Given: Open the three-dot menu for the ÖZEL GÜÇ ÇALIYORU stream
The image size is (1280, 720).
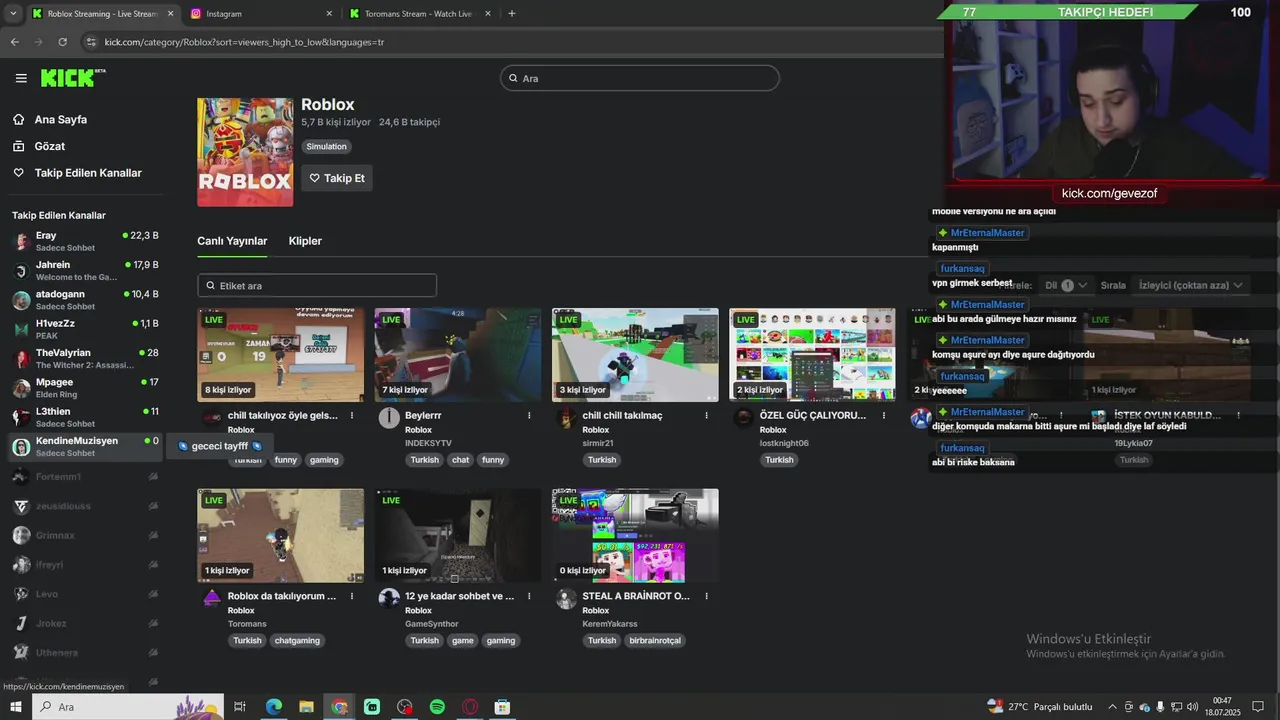Looking at the screenshot, I should 884,415.
